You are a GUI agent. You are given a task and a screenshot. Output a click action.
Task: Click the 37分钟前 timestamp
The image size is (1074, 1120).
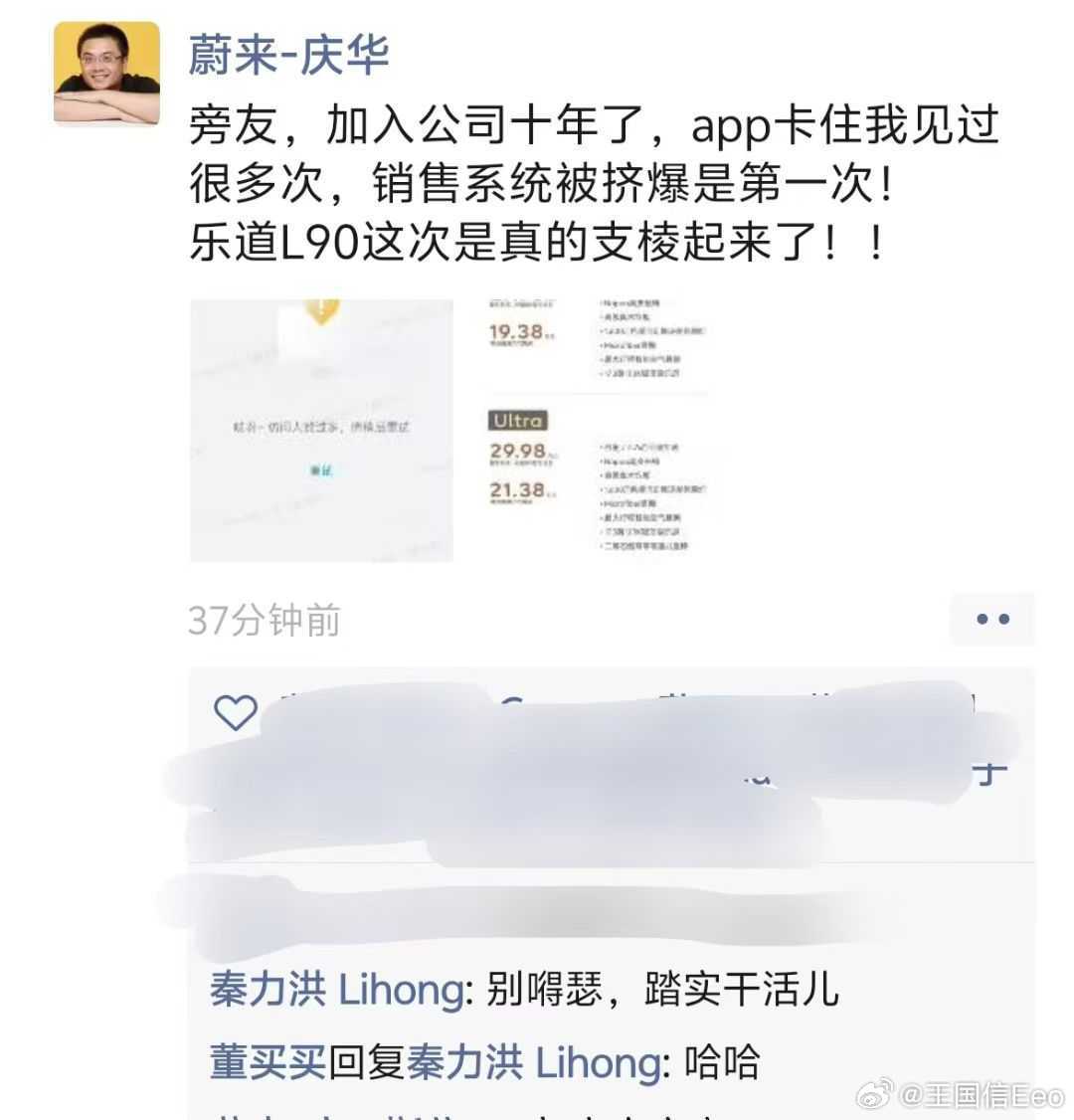(x=265, y=620)
